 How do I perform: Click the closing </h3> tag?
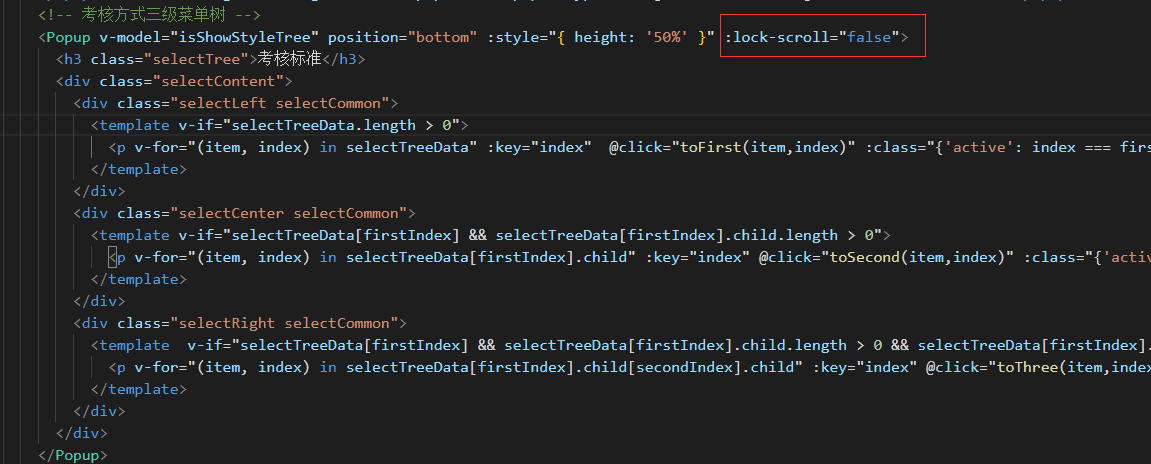[x=343, y=59]
